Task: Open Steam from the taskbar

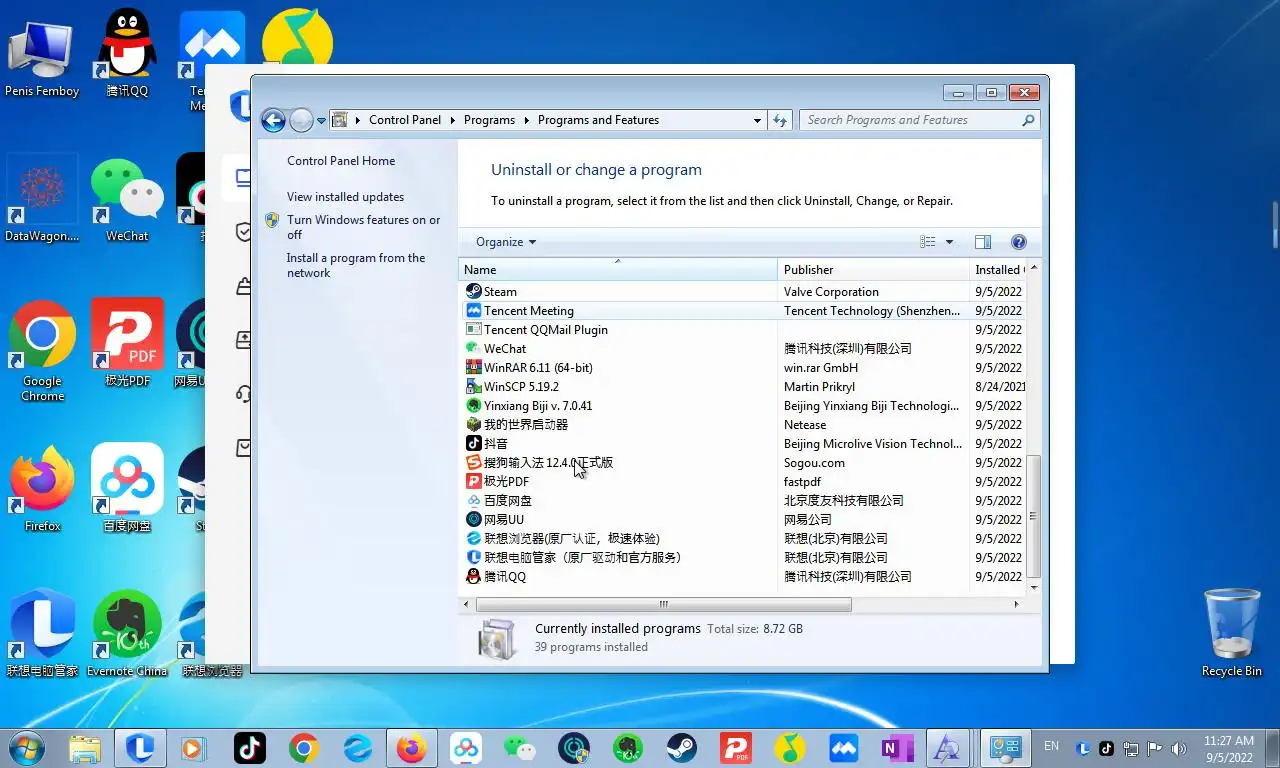Action: click(x=683, y=748)
